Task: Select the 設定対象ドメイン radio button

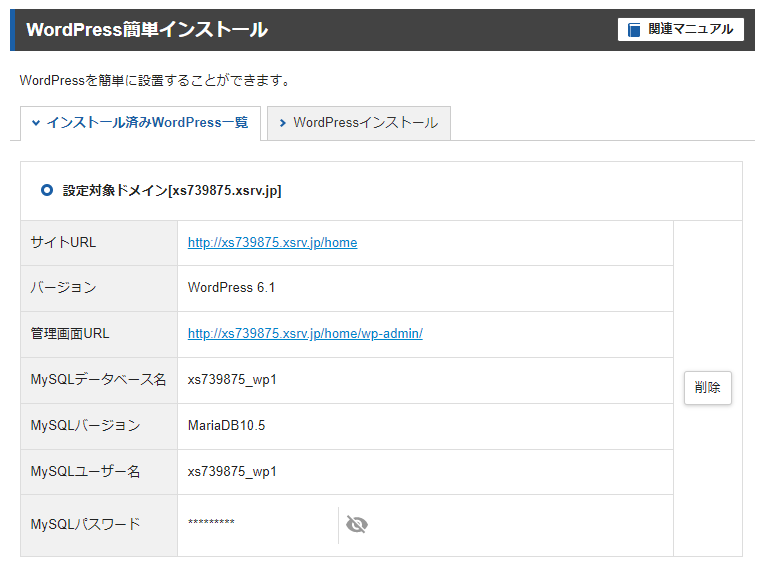Action: pyautogui.click(x=47, y=190)
